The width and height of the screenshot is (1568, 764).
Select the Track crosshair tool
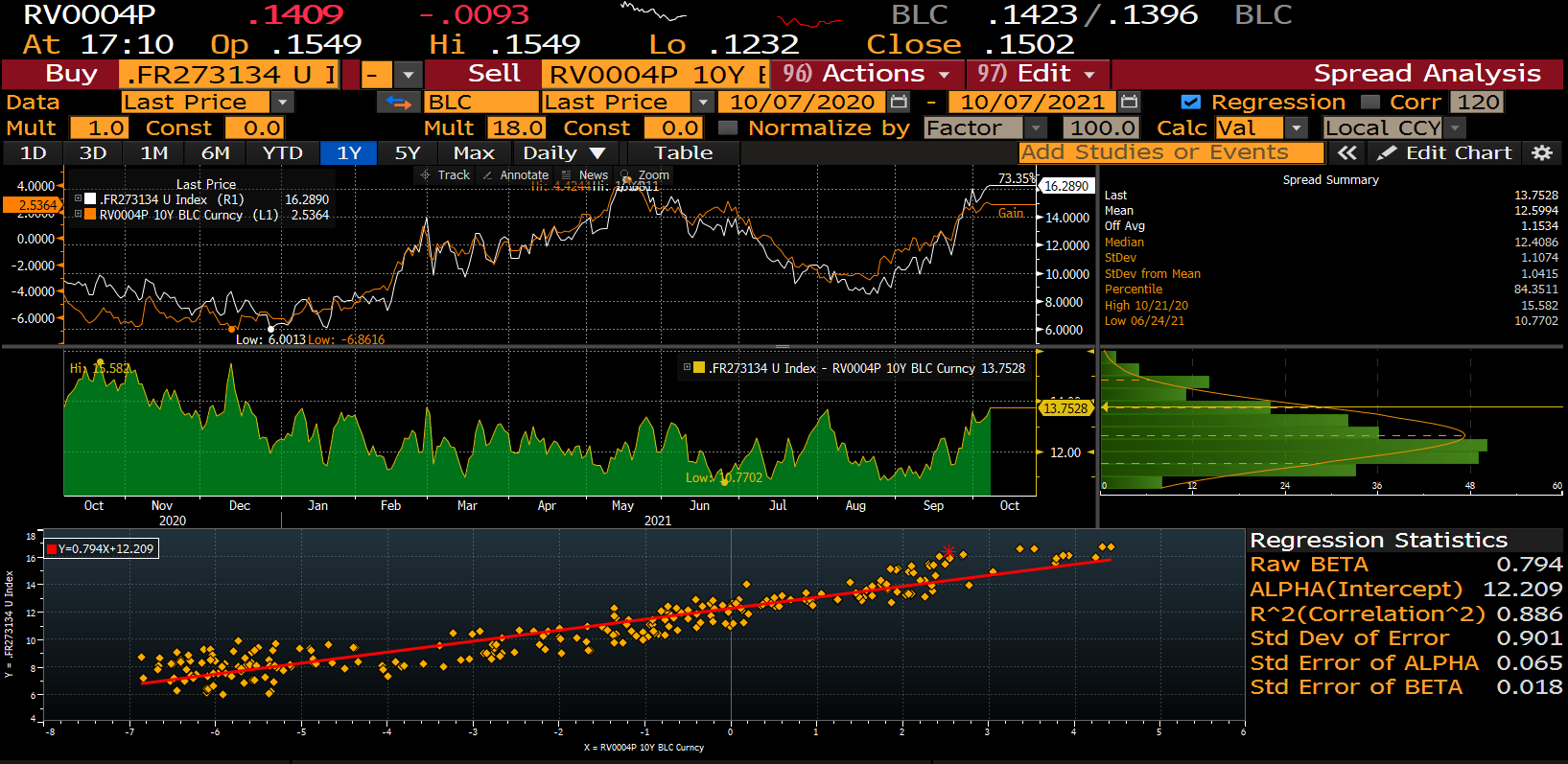(x=445, y=174)
